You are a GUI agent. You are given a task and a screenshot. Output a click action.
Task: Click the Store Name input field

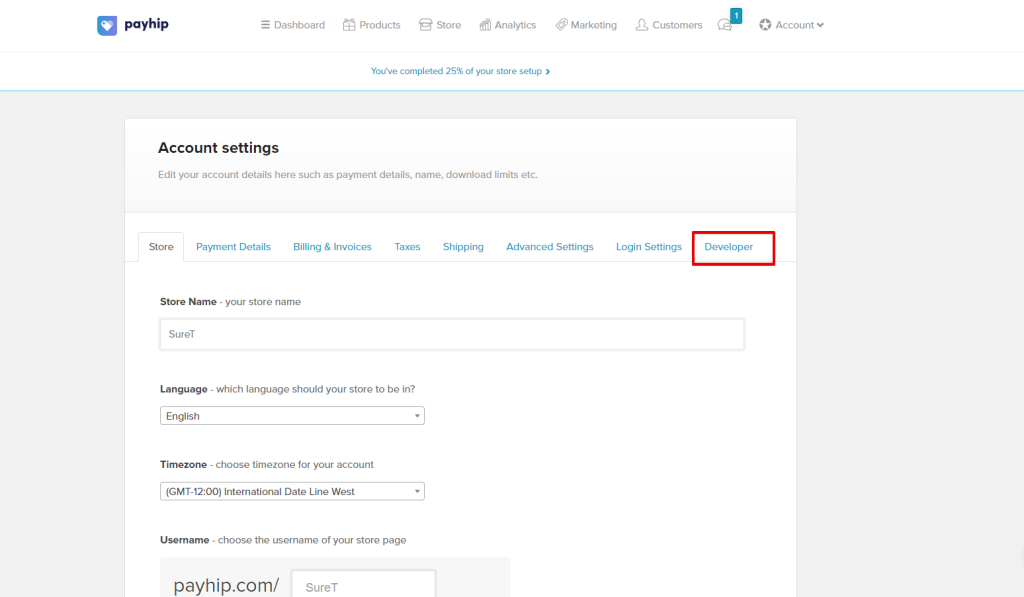coord(452,334)
